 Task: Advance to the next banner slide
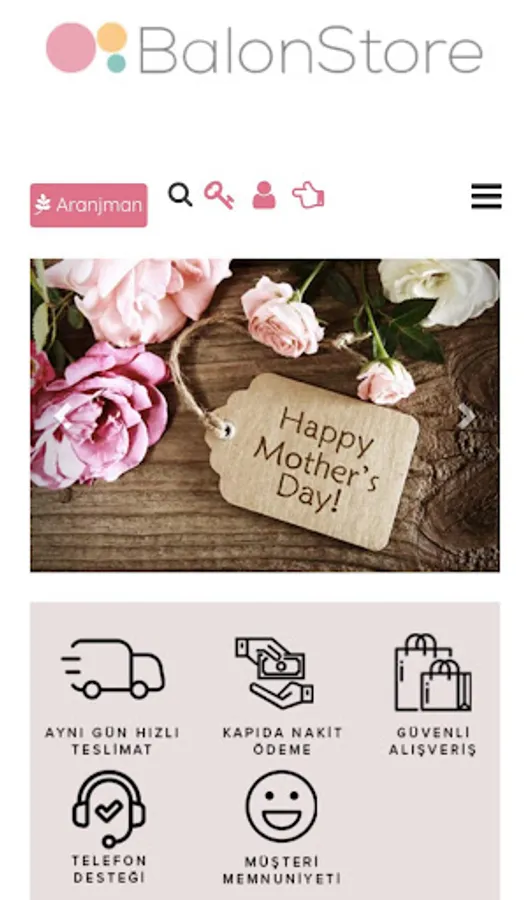tap(467, 416)
